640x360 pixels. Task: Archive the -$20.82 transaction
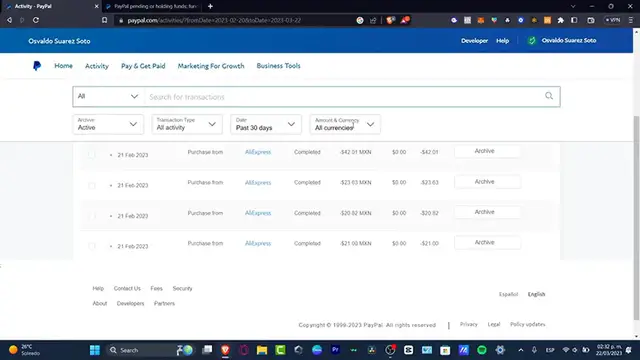[x=487, y=212]
